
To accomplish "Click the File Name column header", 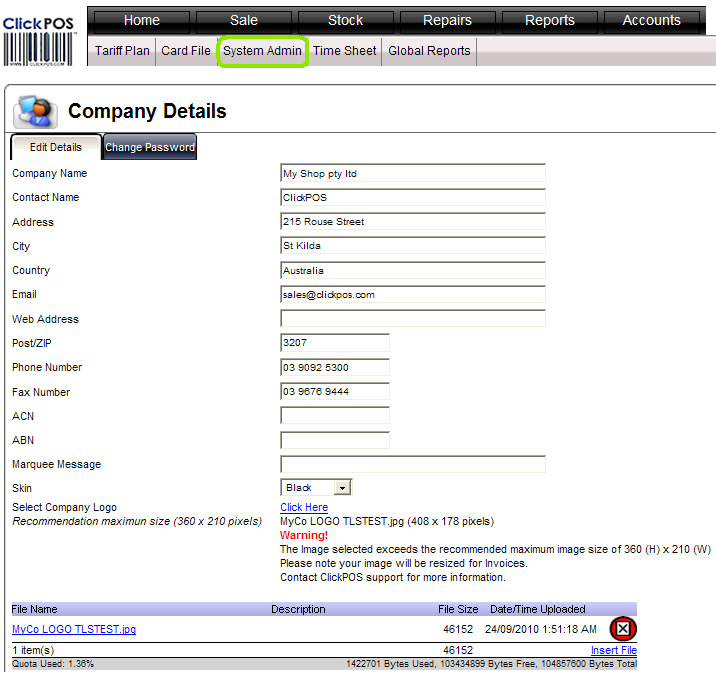I will (x=34, y=610).
